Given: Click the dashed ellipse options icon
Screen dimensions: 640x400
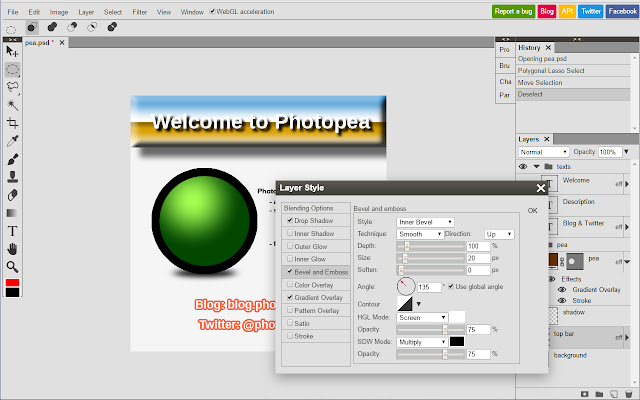Looking at the screenshot, I should (x=11, y=29).
